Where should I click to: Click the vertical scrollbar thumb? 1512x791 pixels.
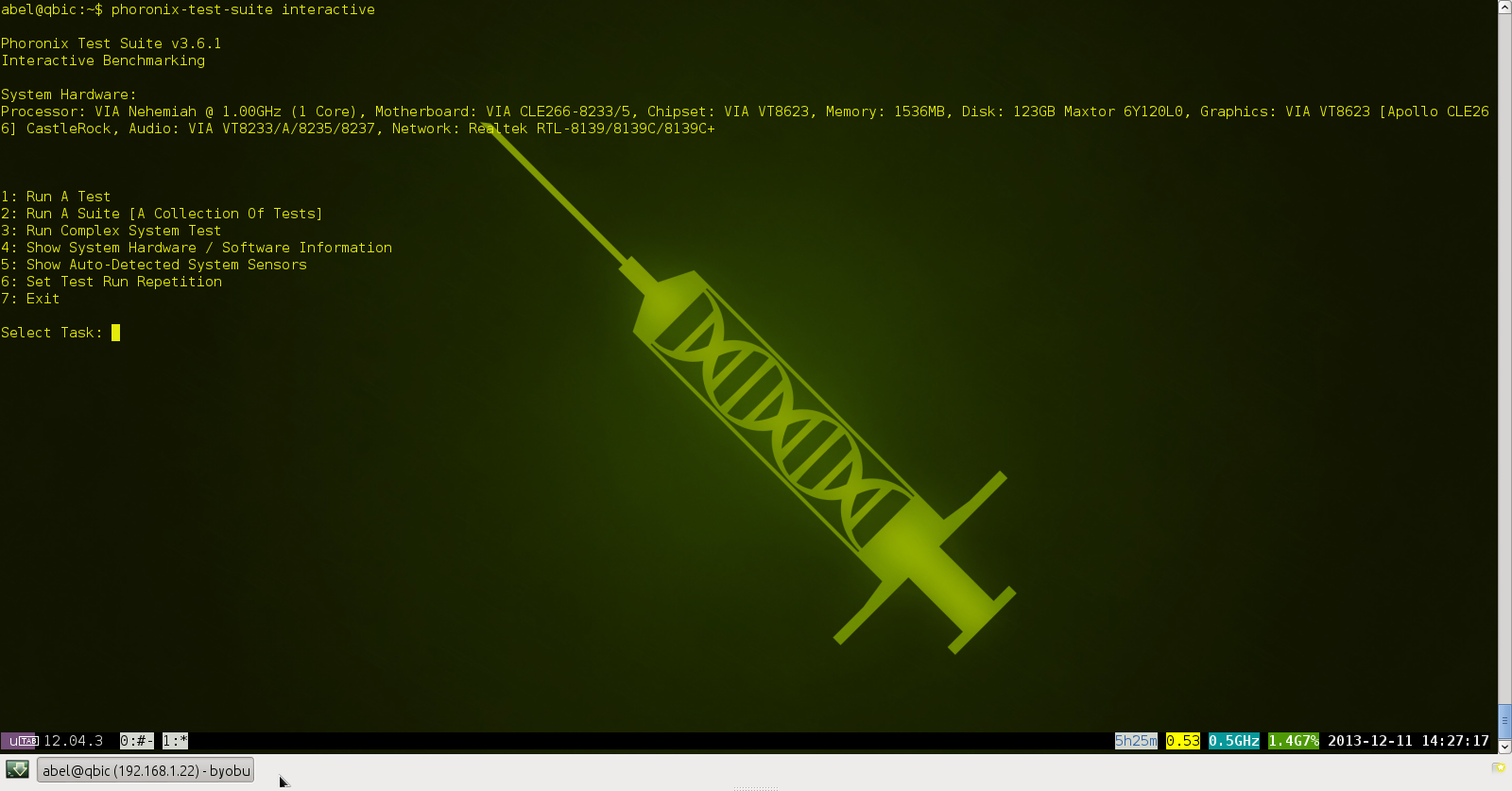pyautogui.click(x=1504, y=720)
